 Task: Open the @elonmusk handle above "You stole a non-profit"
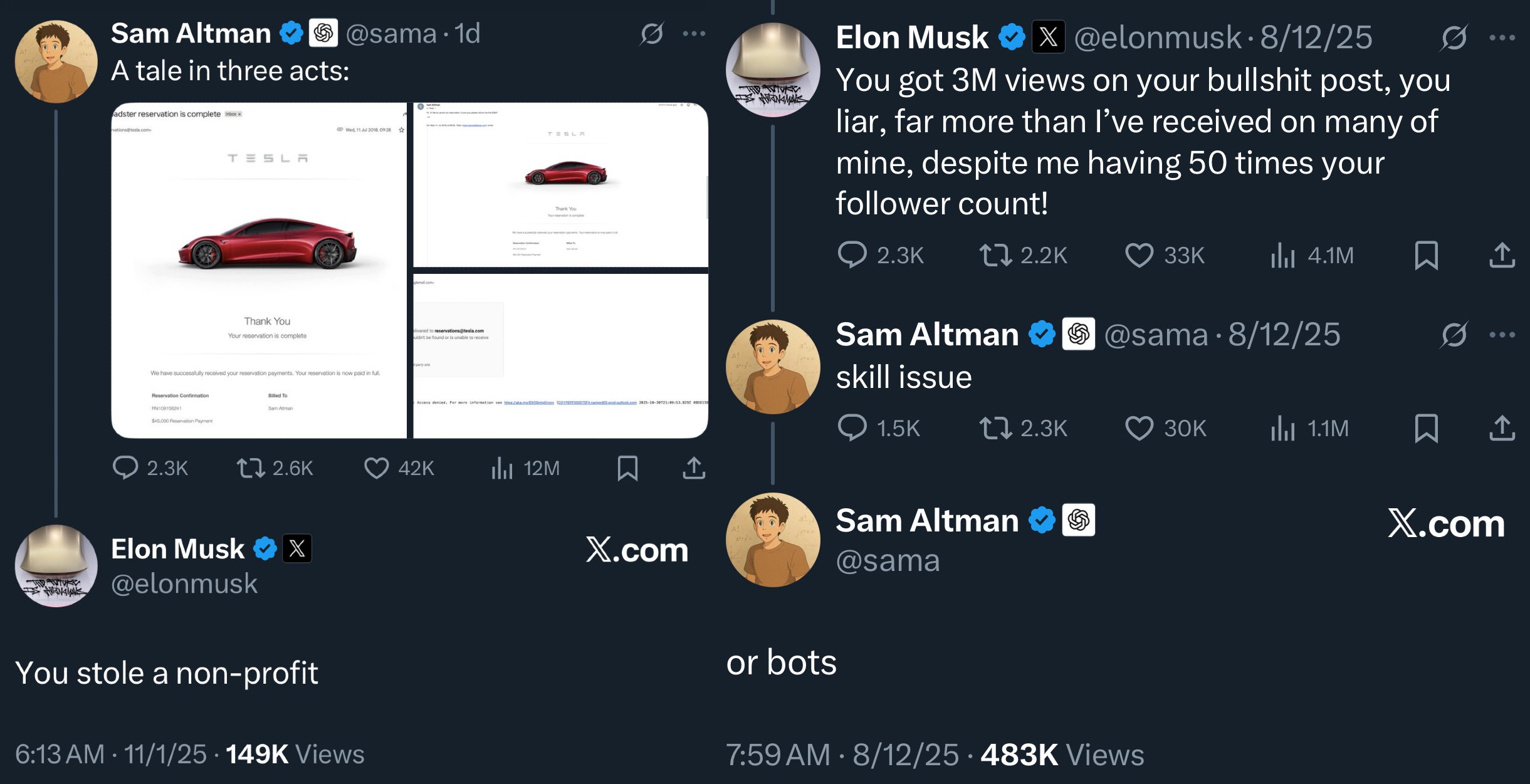tap(184, 584)
